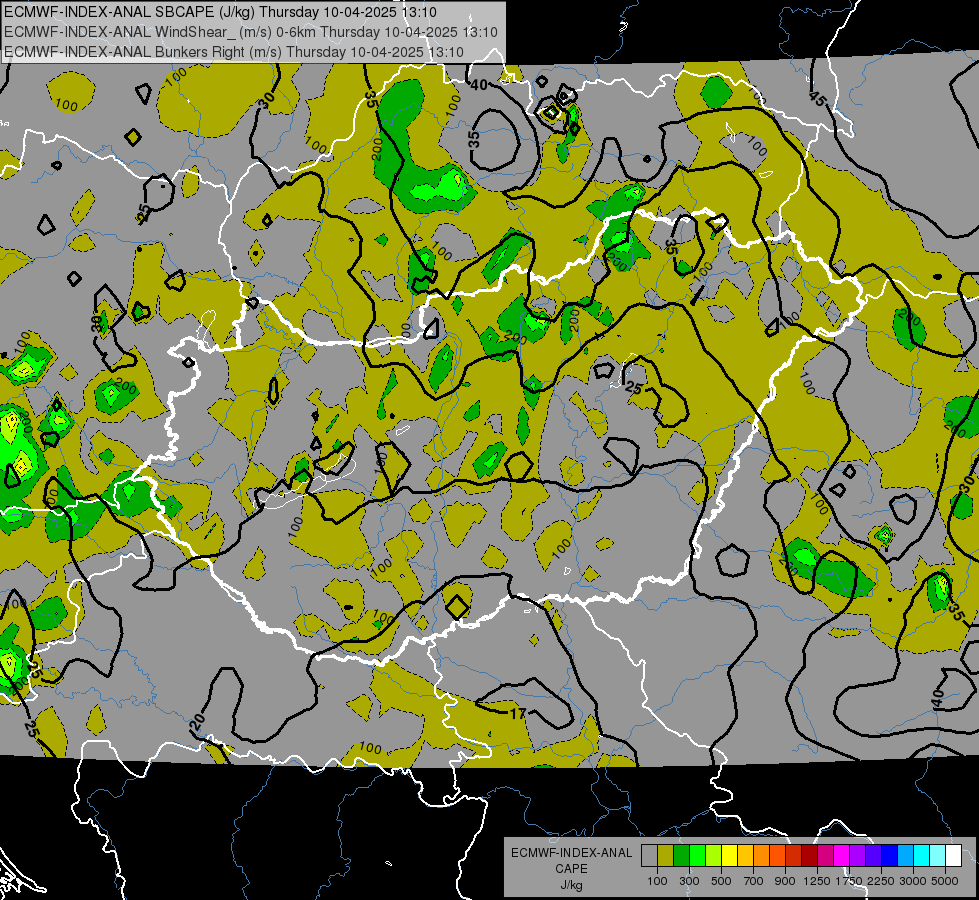Viewport: 979px width, 900px height.
Task: Select the yellow swatch in CAPE legend
Action: (729, 855)
